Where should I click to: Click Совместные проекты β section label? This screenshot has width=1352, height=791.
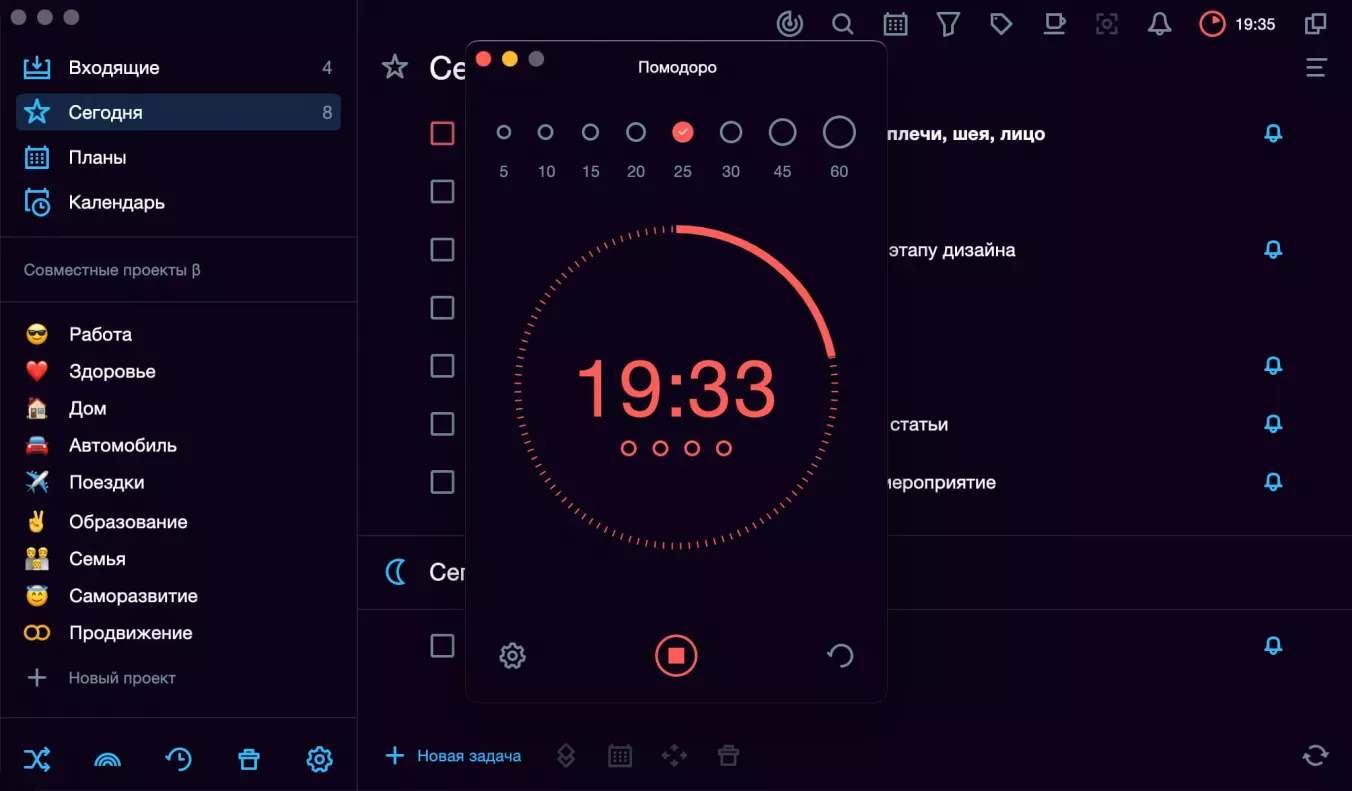[112, 270]
